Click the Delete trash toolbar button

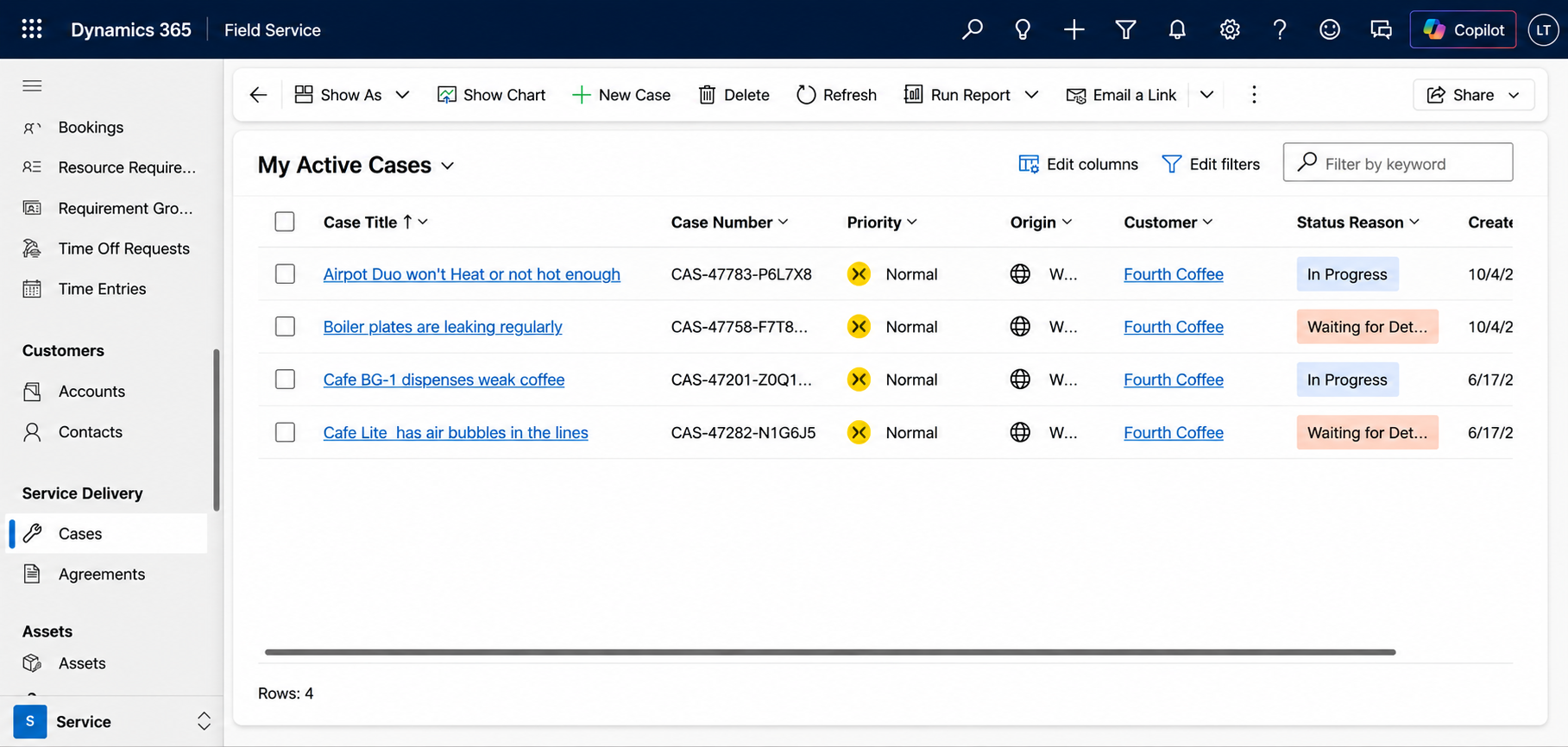click(734, 95)
